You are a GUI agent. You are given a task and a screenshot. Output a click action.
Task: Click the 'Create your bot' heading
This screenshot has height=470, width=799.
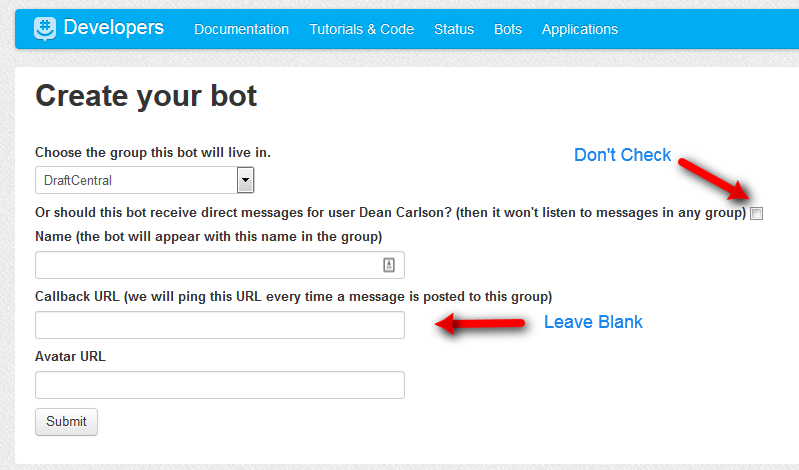coord(146,96)
